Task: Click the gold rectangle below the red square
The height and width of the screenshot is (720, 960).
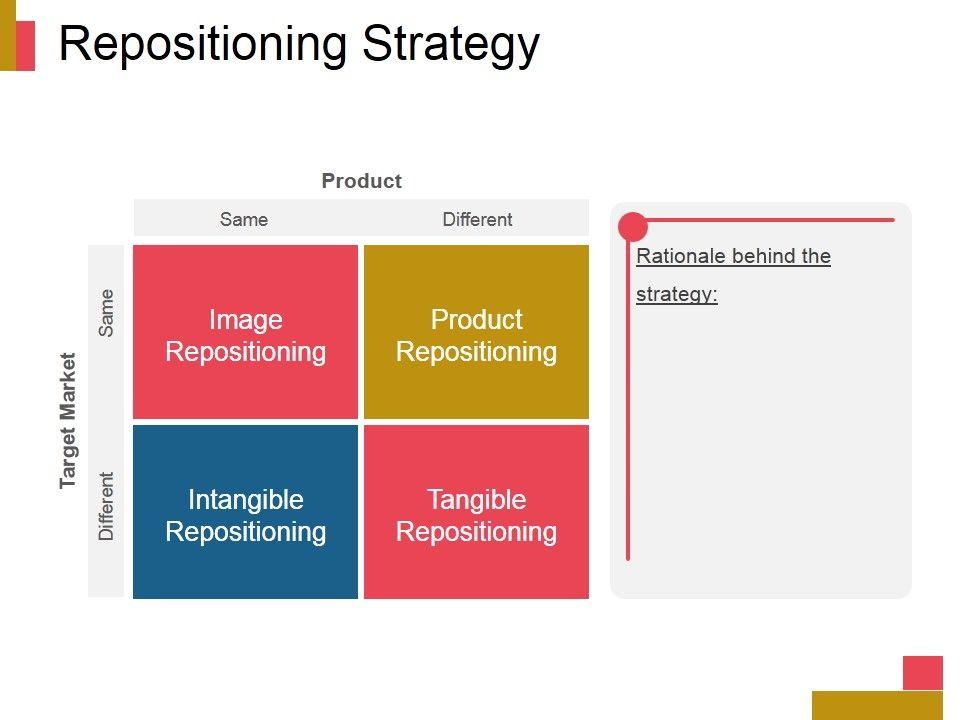Action: [877, 705]
